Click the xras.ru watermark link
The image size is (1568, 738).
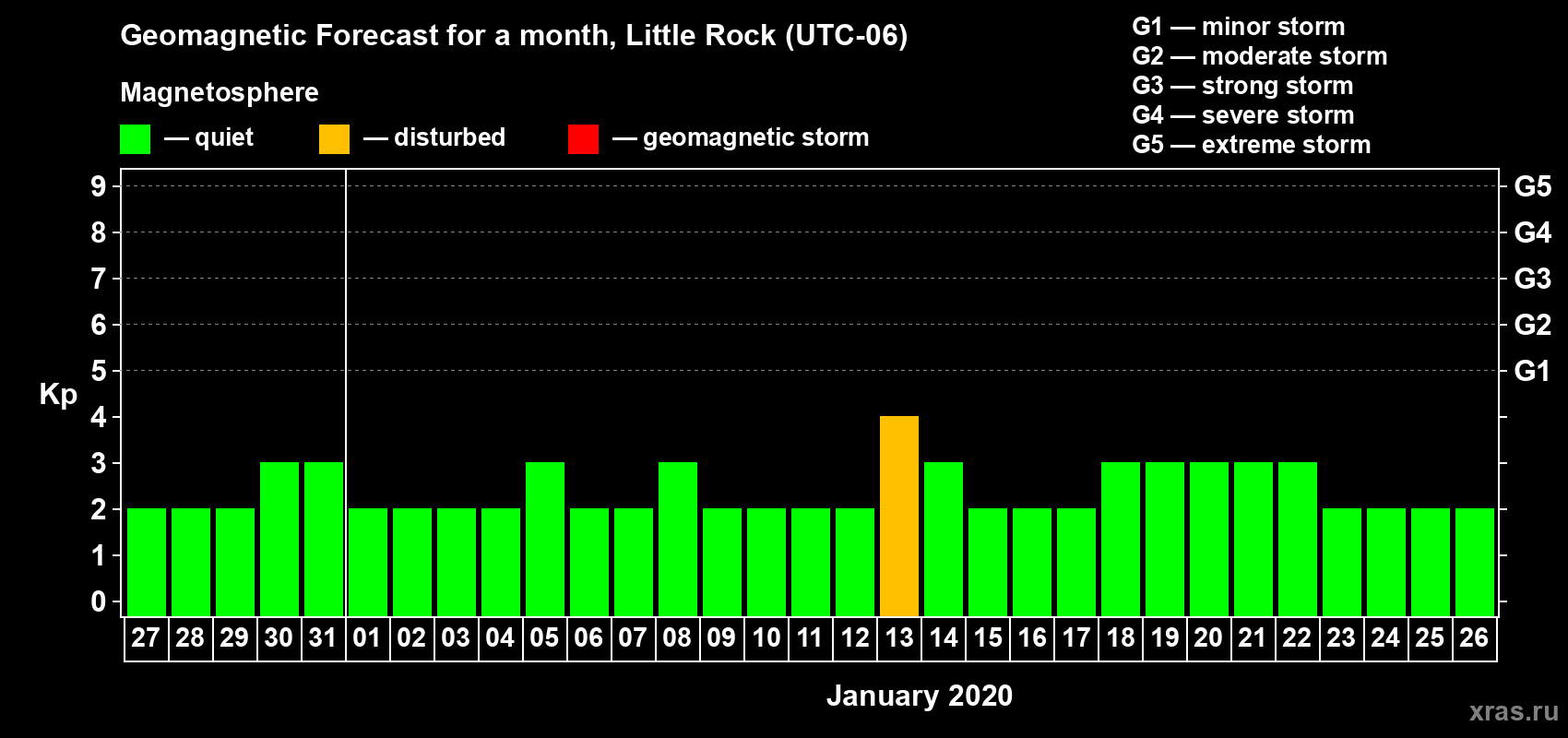click(1514, 711)
